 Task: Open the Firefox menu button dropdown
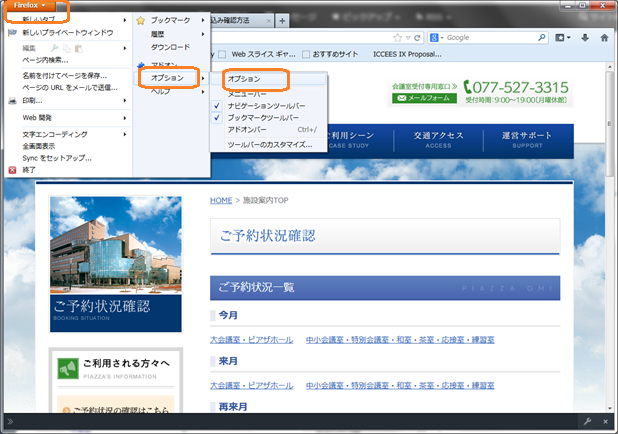pyautogui.click(x=31, y=6)
